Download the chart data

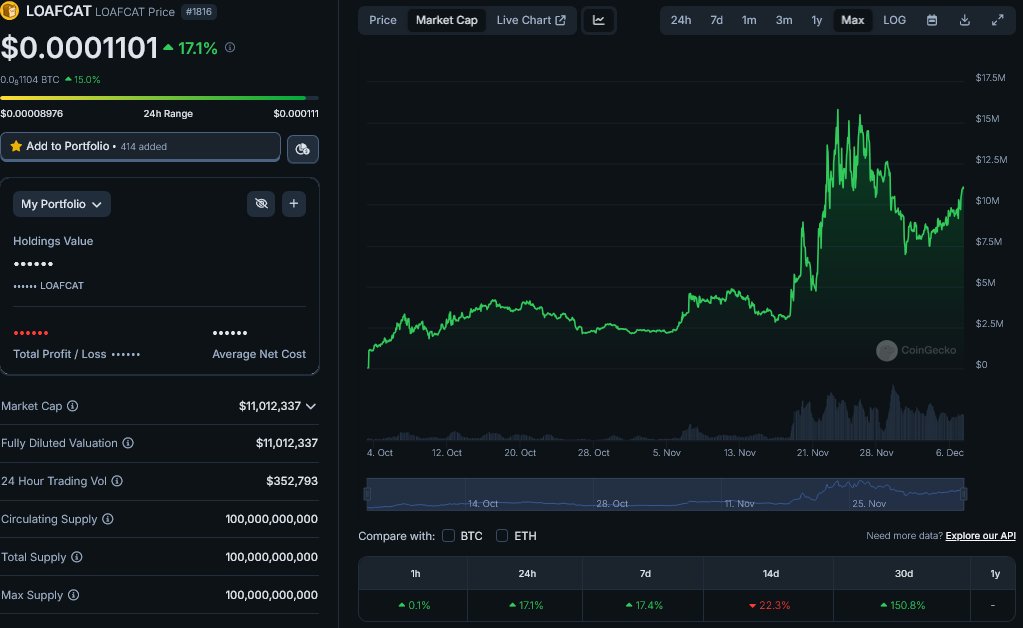coord(963,19)
